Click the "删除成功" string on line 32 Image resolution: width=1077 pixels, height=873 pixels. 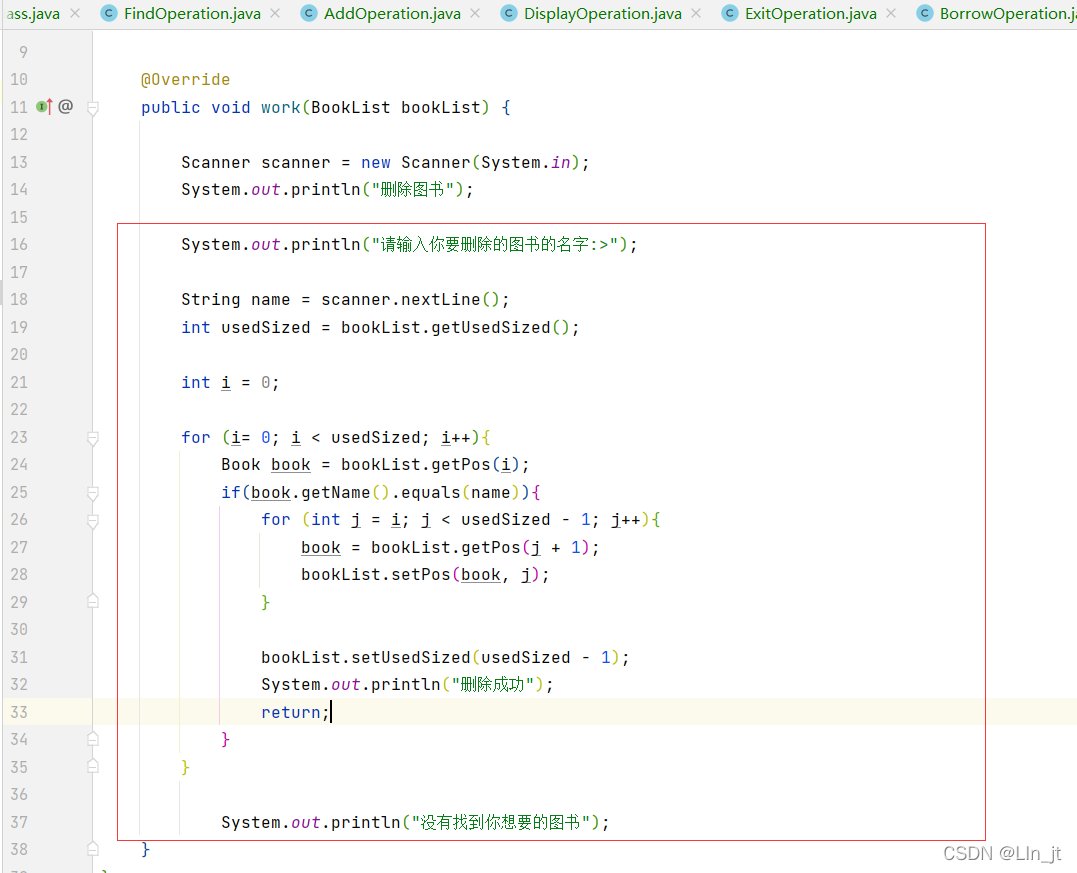tap(492, 685)
